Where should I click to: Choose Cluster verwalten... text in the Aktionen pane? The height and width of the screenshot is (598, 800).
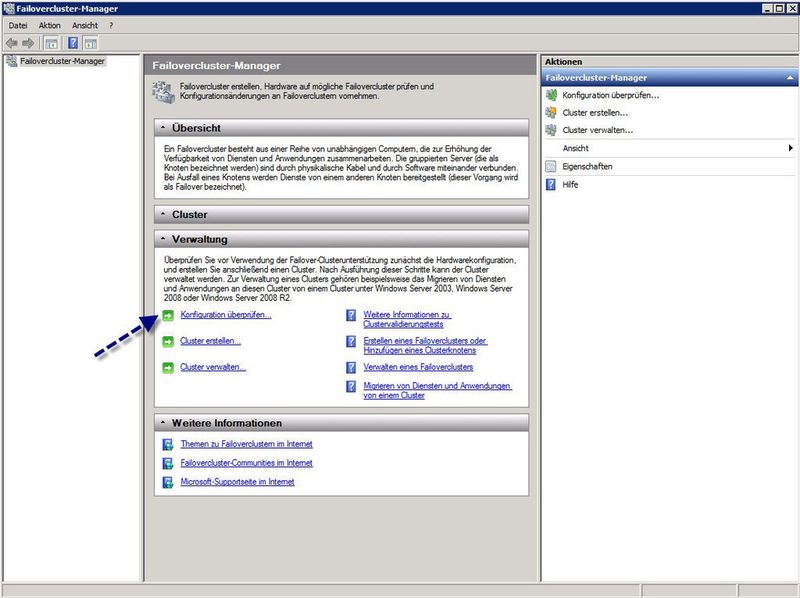(597, 130)
